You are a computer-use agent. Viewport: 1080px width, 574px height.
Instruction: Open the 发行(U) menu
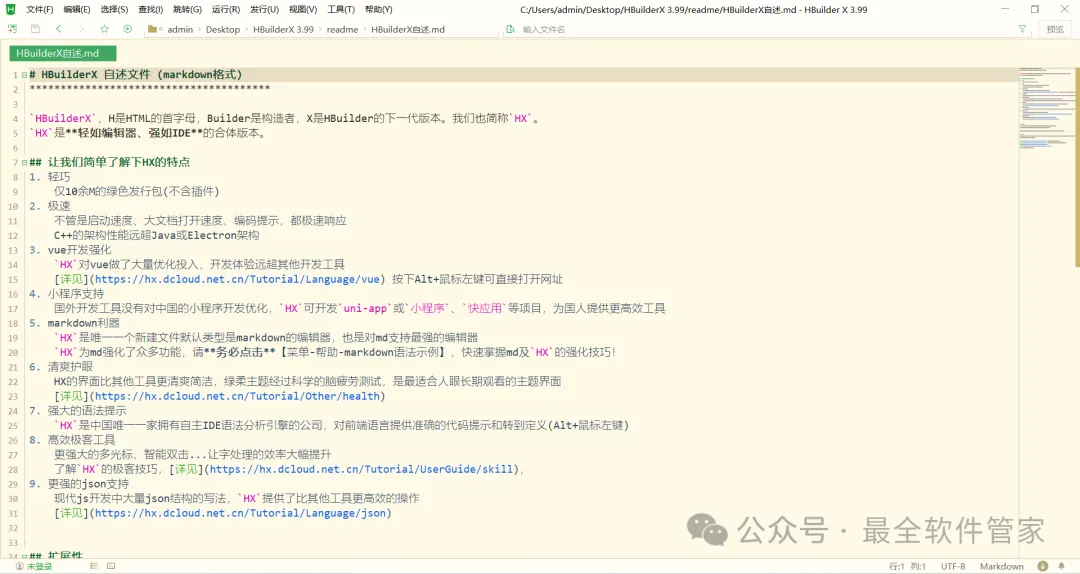pyautogui.click(x=264, y=10)
